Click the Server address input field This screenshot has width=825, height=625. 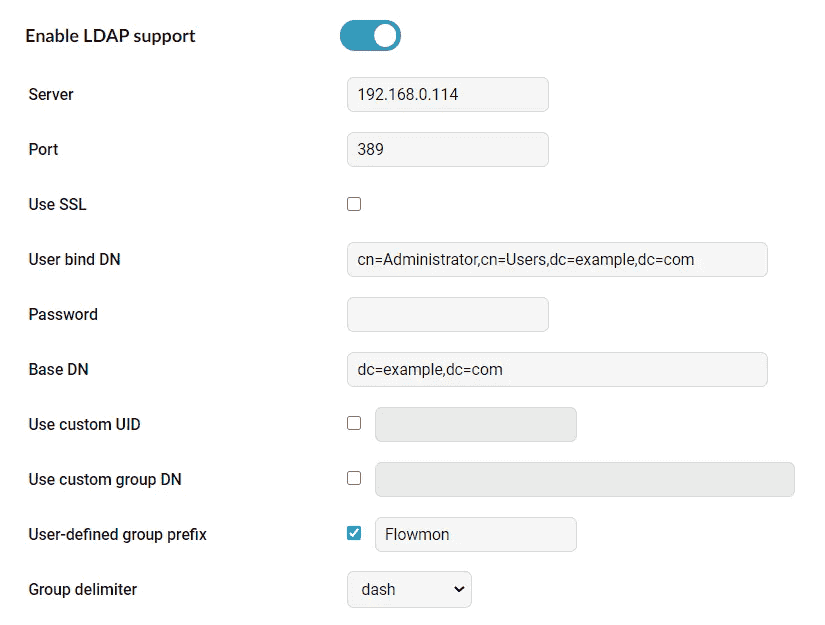447,94
